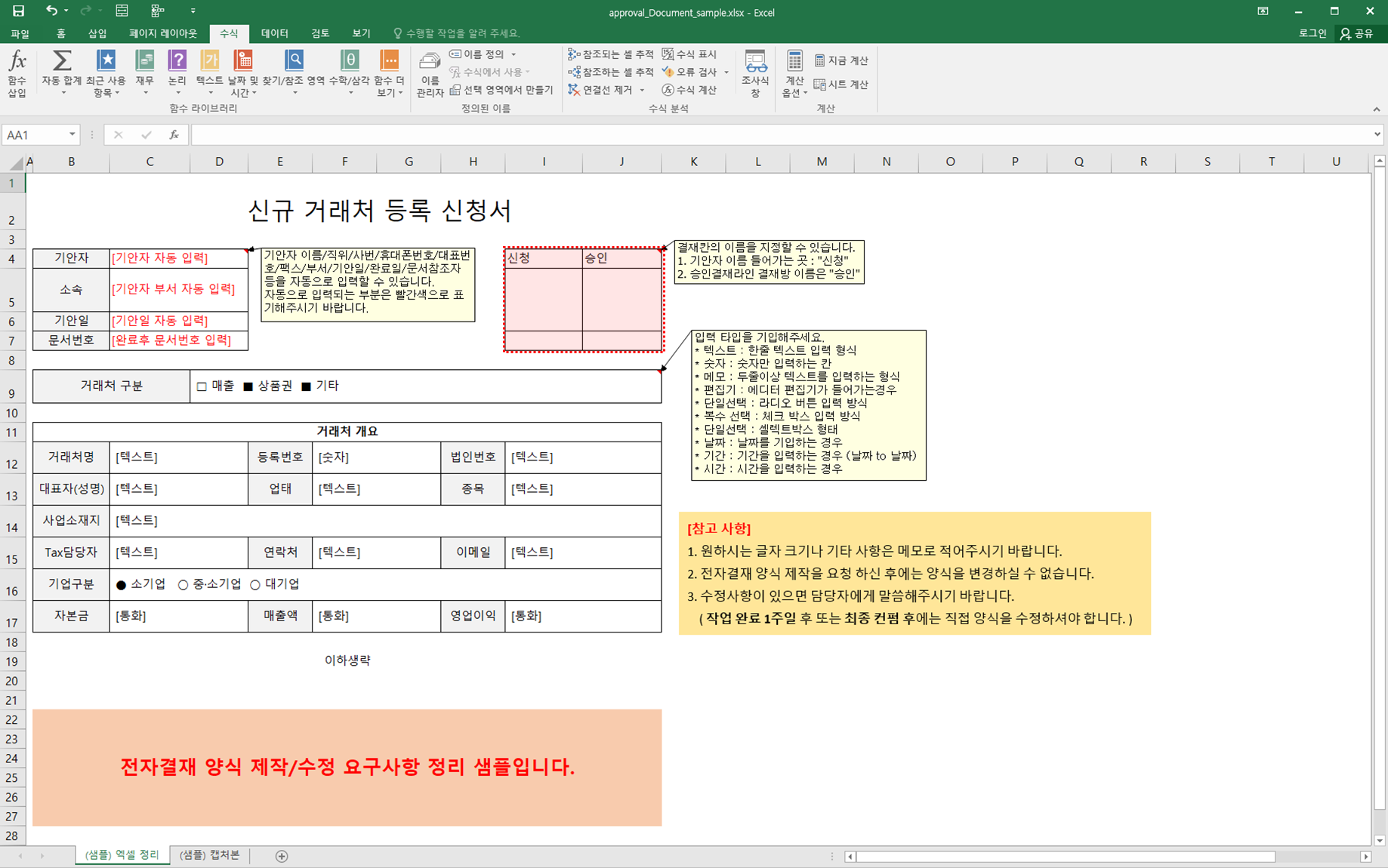Click 참조되는 셀 추적 button

tap(611, 54)
